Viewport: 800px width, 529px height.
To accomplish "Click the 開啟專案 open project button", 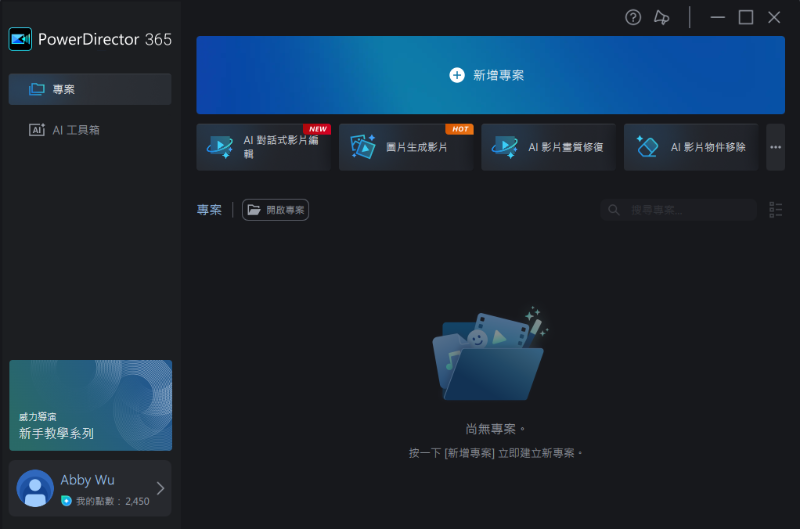I will tap(275, 210).
